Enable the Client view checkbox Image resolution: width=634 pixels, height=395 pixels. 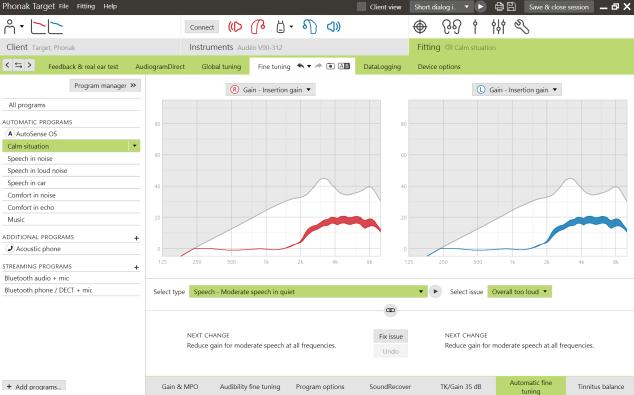361,6
